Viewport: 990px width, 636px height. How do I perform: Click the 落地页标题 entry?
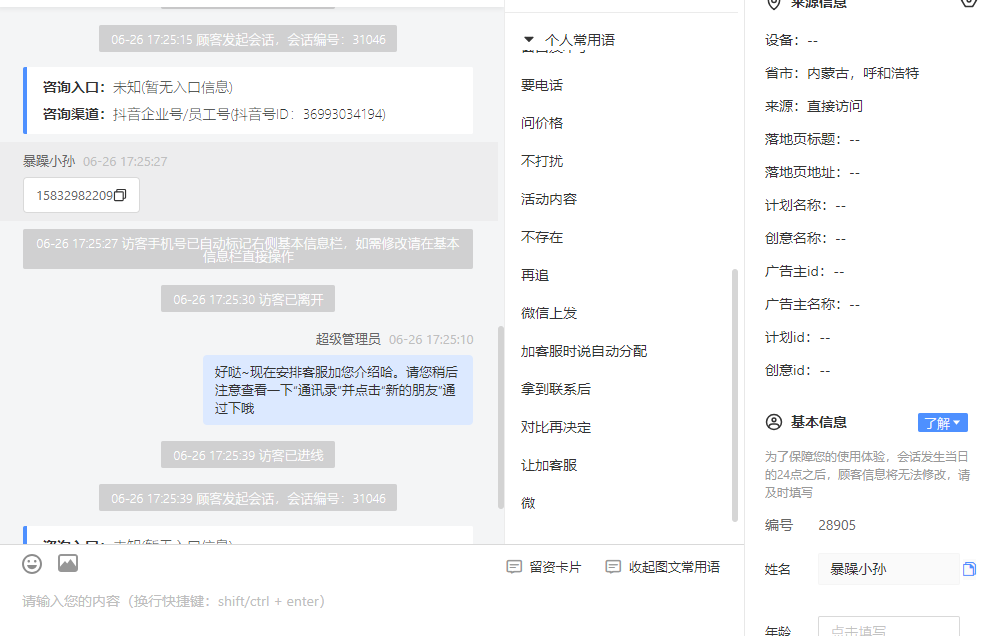[x=813, y=139]
